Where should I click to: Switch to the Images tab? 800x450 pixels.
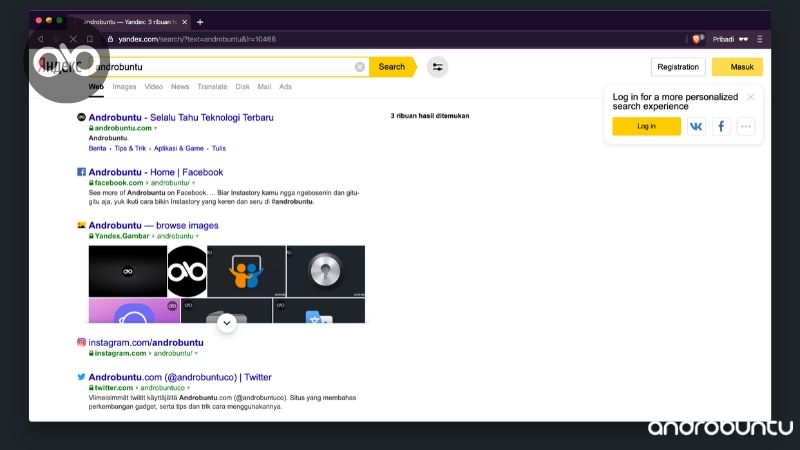tap(124, 87)
